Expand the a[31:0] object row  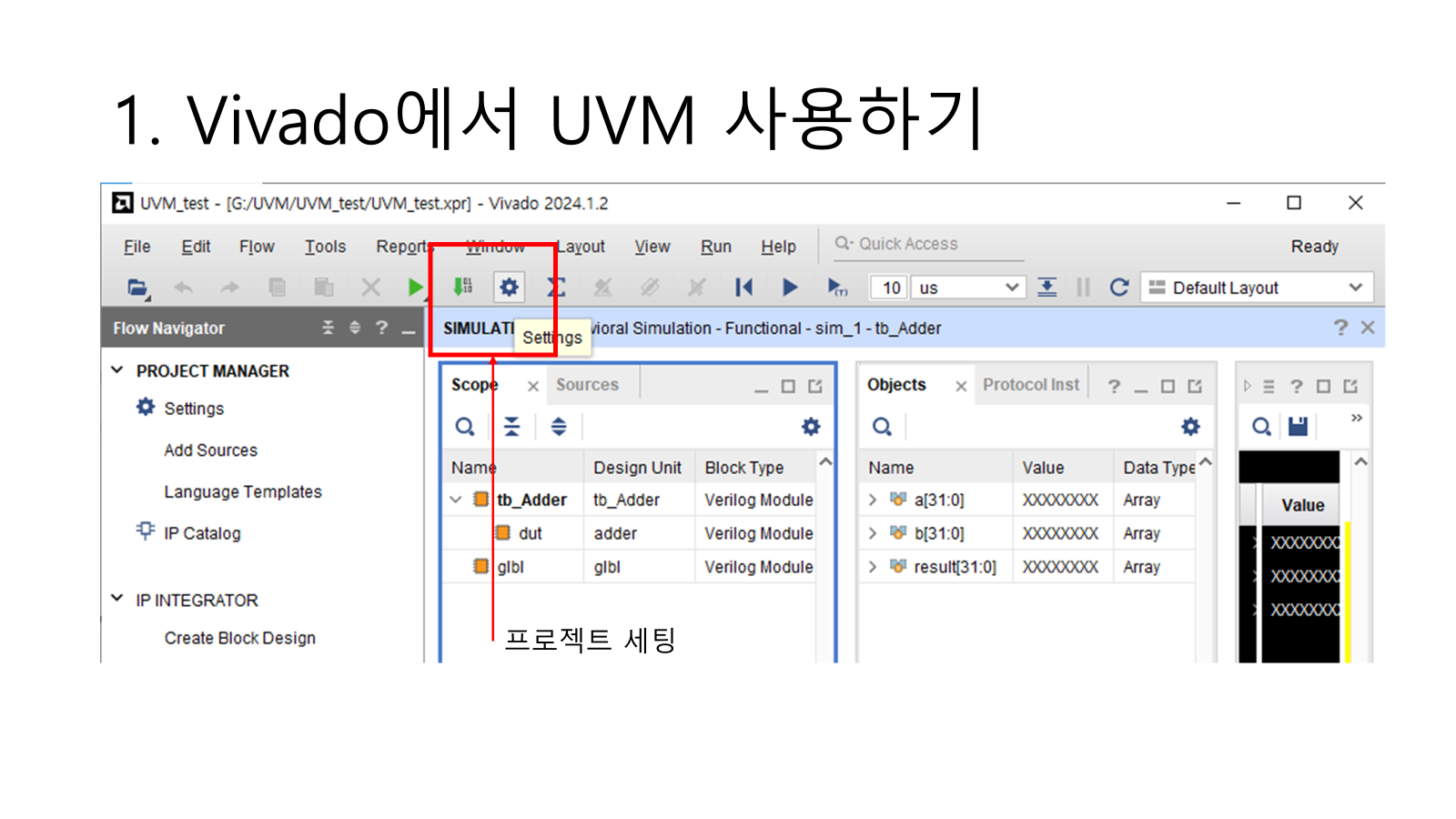[x=873, y=500]
